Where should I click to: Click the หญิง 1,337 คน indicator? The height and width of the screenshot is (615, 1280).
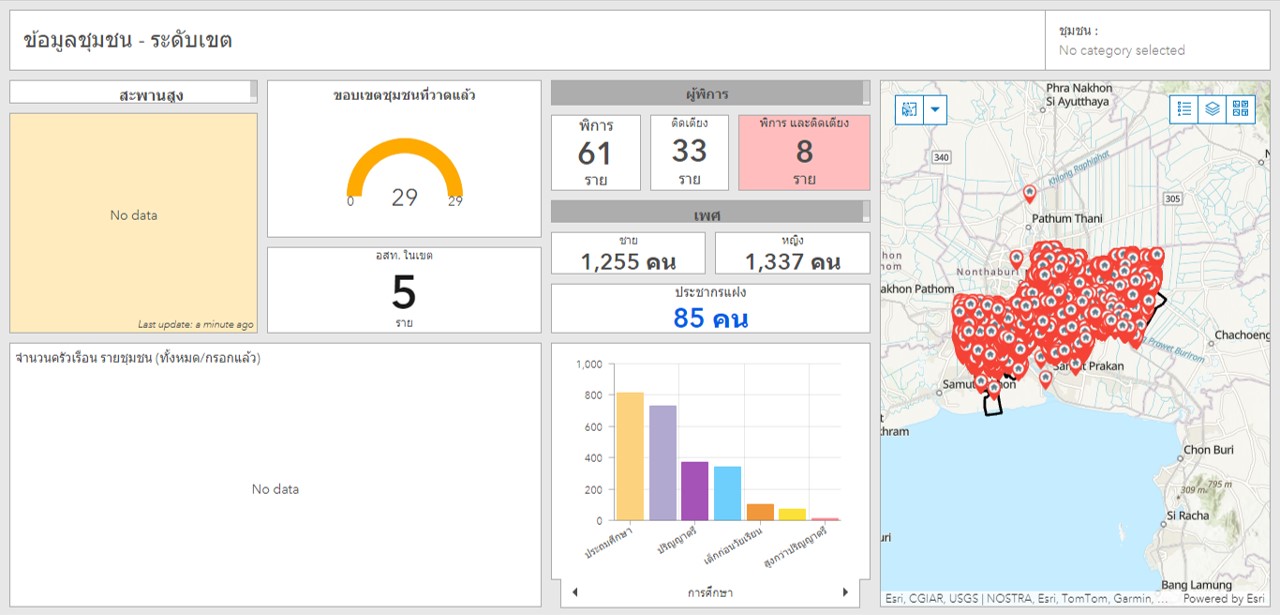[x=792, y=254]
